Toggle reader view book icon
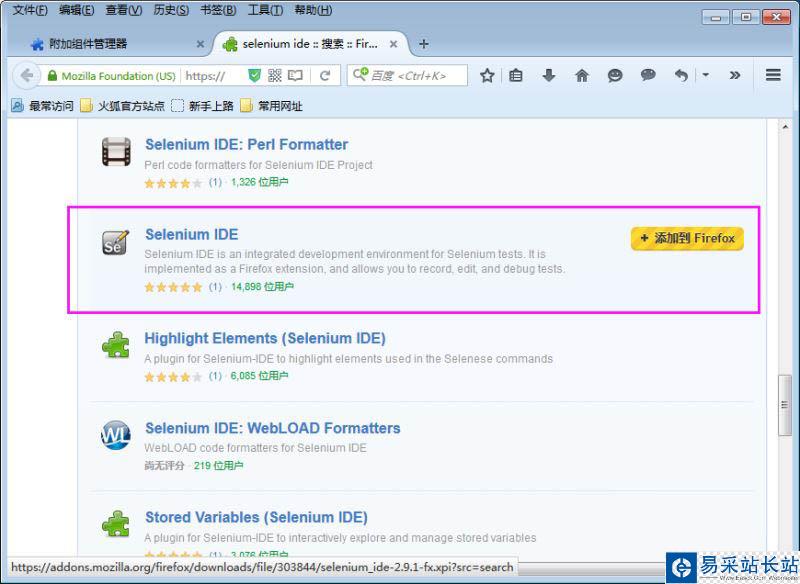The image size is (800, 584). click(295, 75)
